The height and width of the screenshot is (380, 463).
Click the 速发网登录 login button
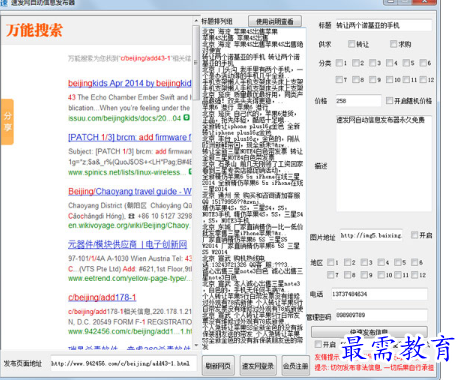point(258,366)
